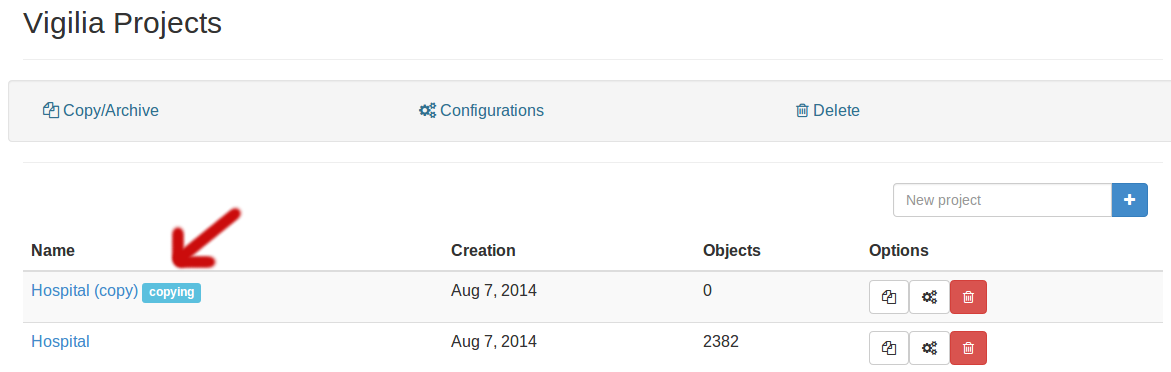
Task: Open configurations gear for Hospital project
Action: pyautogui.click(x=929, y=348)
